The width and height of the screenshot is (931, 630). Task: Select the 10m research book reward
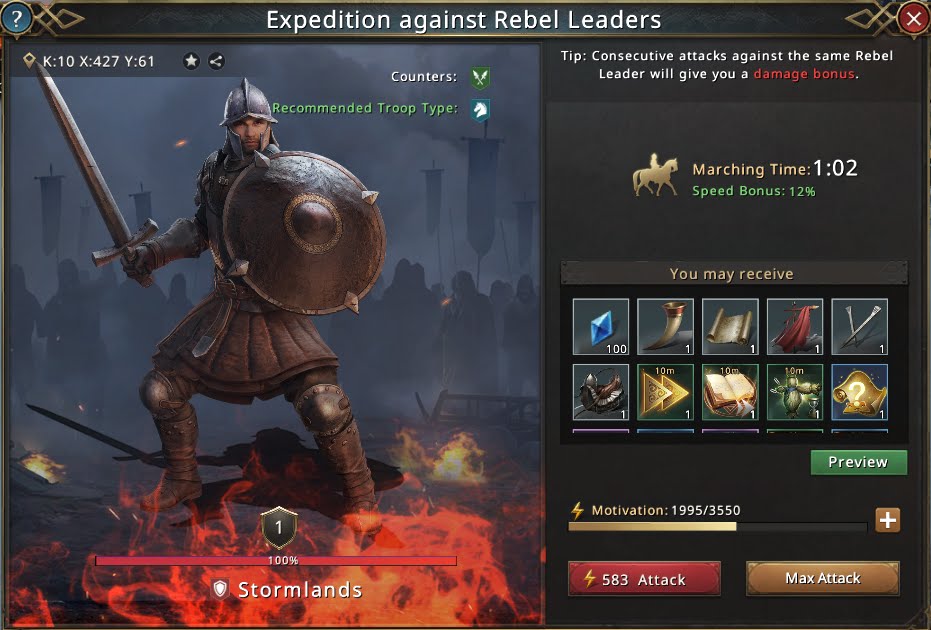tap(730, 392)
